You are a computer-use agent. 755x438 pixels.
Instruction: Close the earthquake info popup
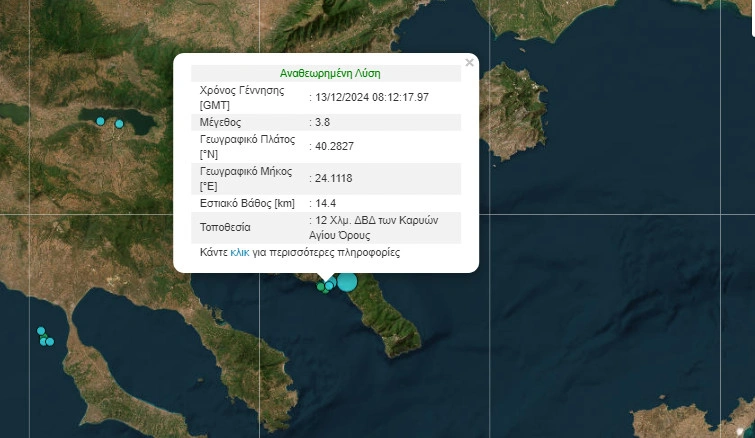click(470, 63)
